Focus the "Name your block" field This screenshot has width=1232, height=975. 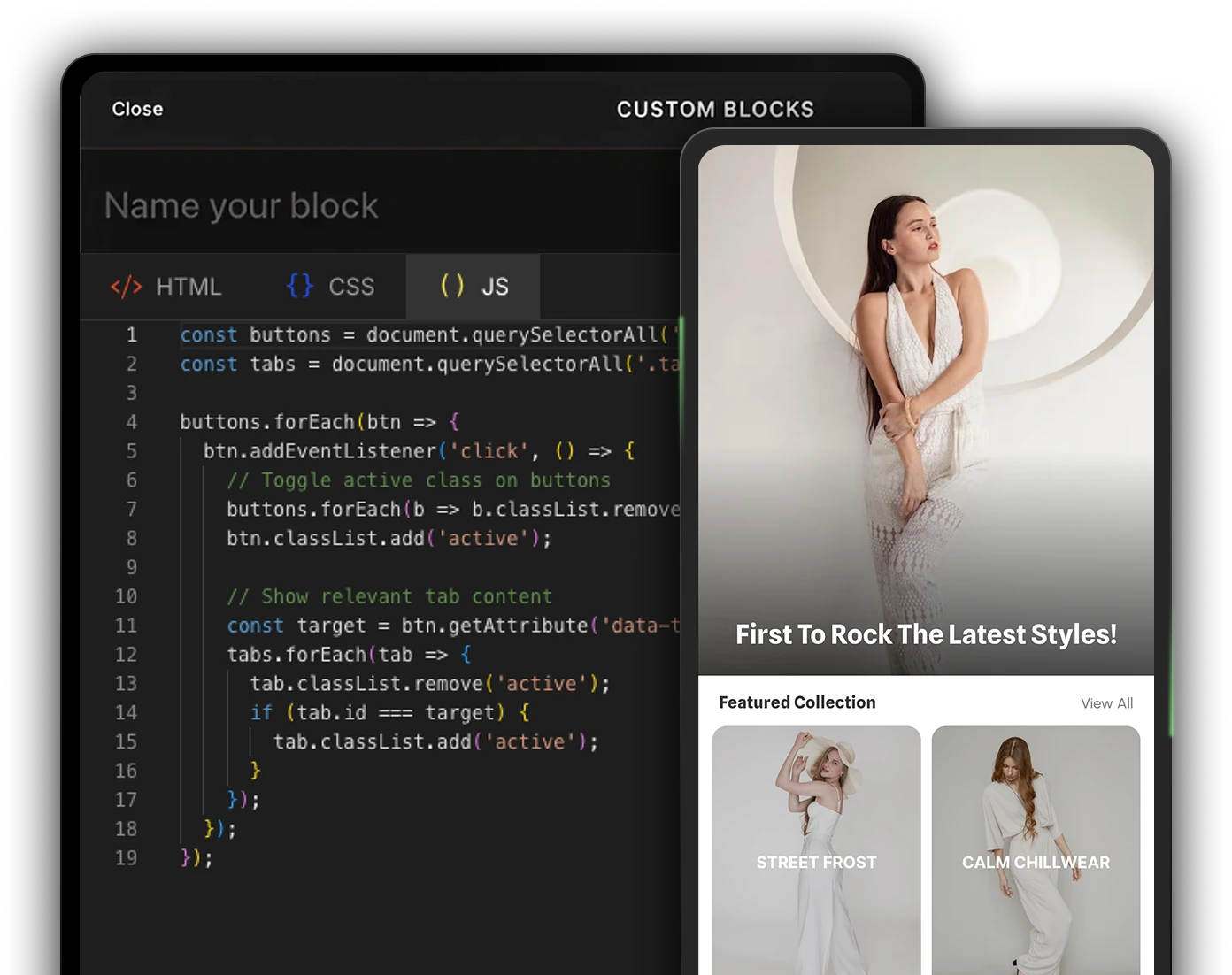pyautogui.click(x=241, y=205)
